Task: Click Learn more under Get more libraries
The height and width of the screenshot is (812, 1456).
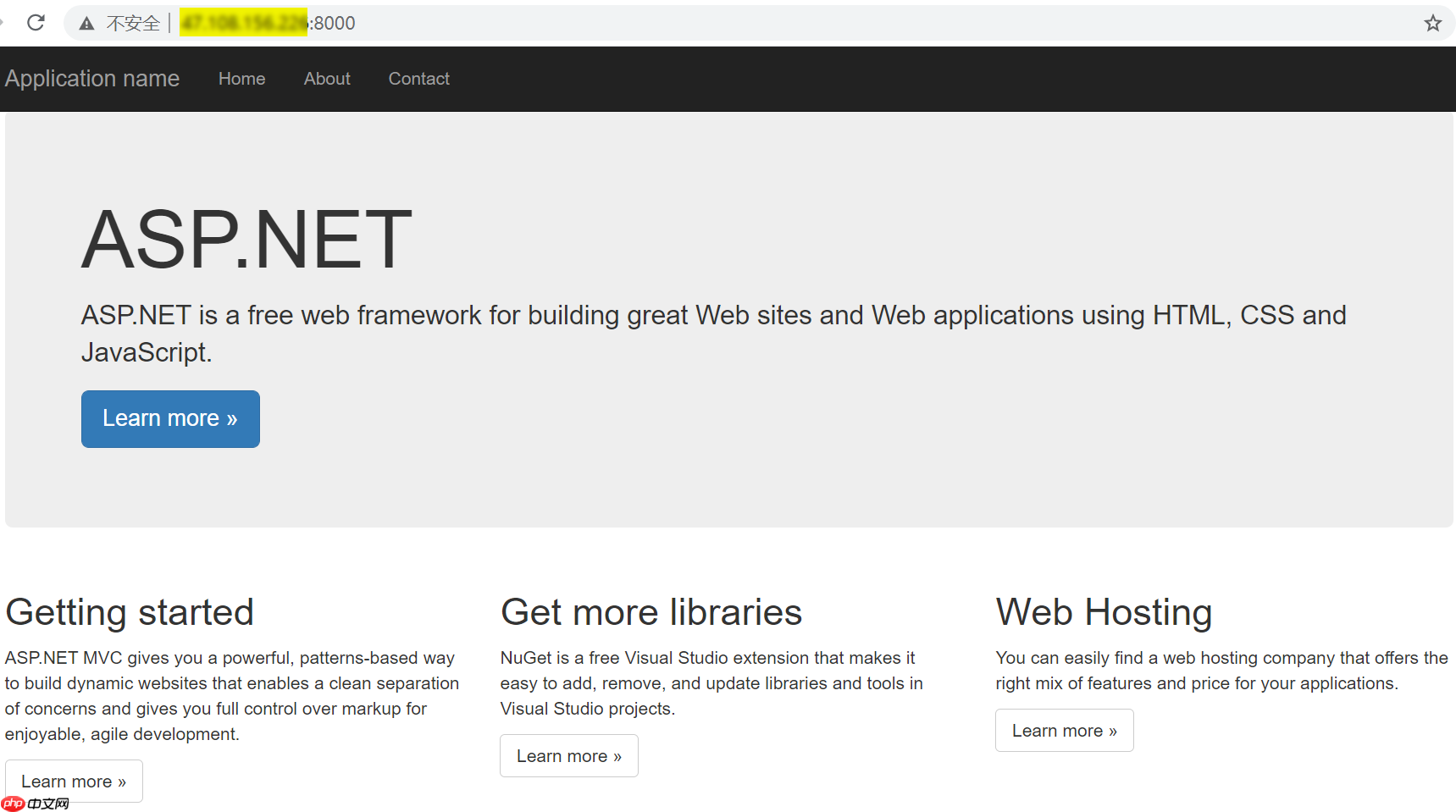Action: 568,755
